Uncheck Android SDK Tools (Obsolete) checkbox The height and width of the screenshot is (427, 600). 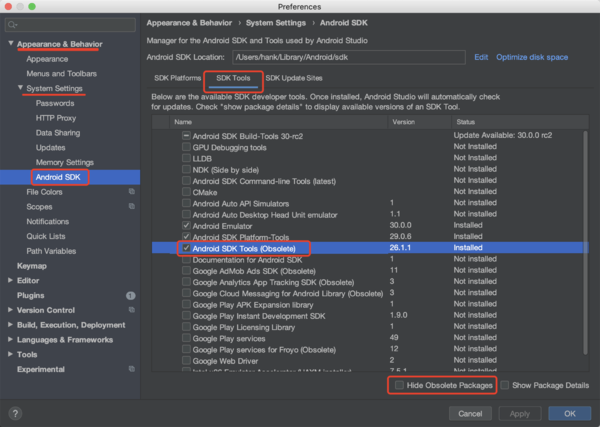point(186,248)
